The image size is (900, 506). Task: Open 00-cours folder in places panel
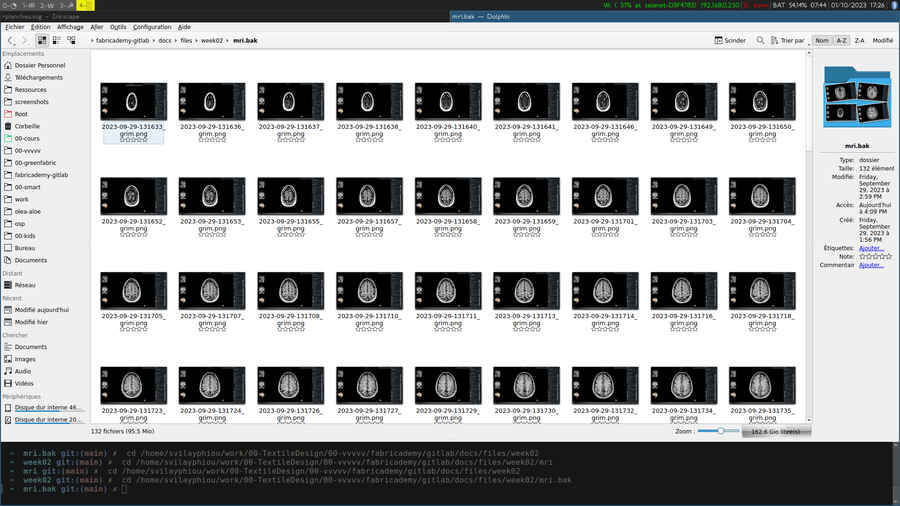pyautogui.click(x=27, y=138)
